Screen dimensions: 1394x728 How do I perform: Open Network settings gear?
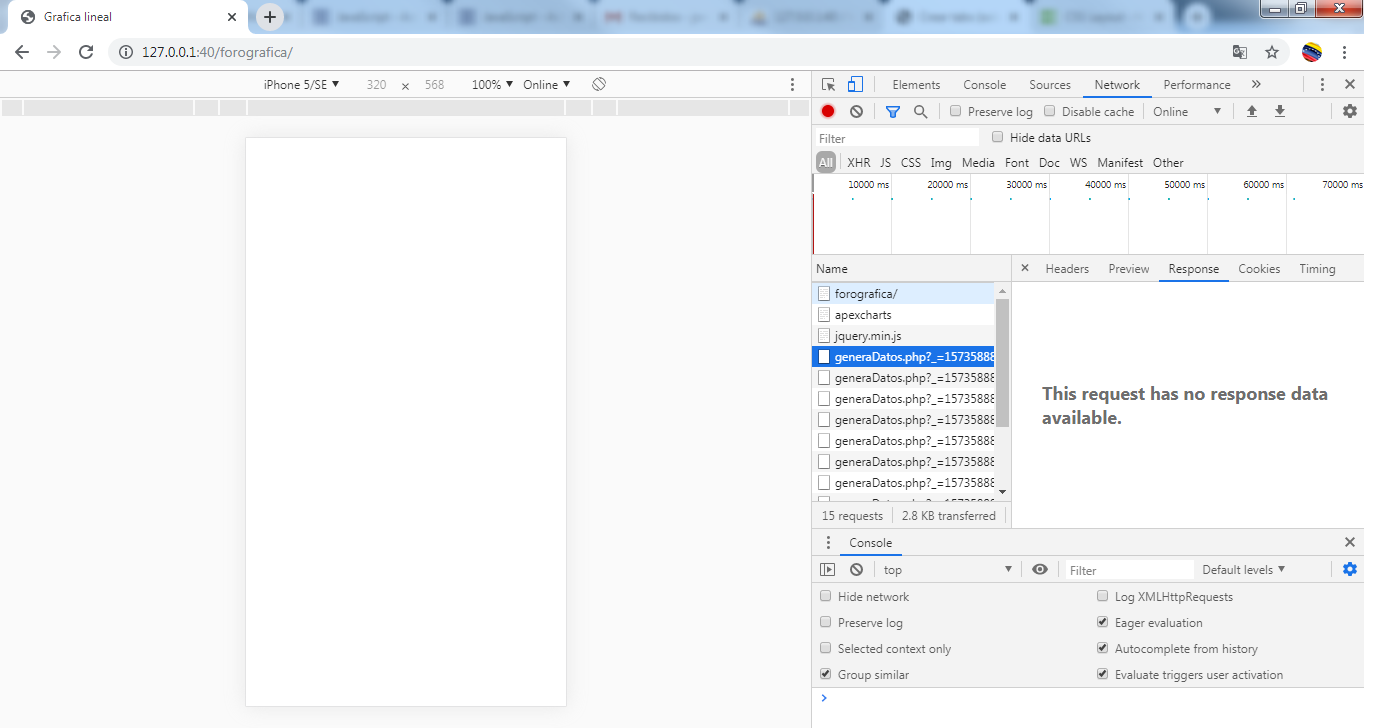point(1350,111)
